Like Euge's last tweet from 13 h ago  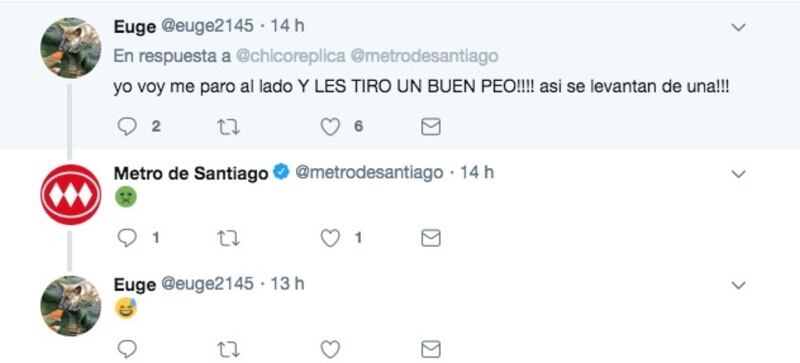click(330, 350)
